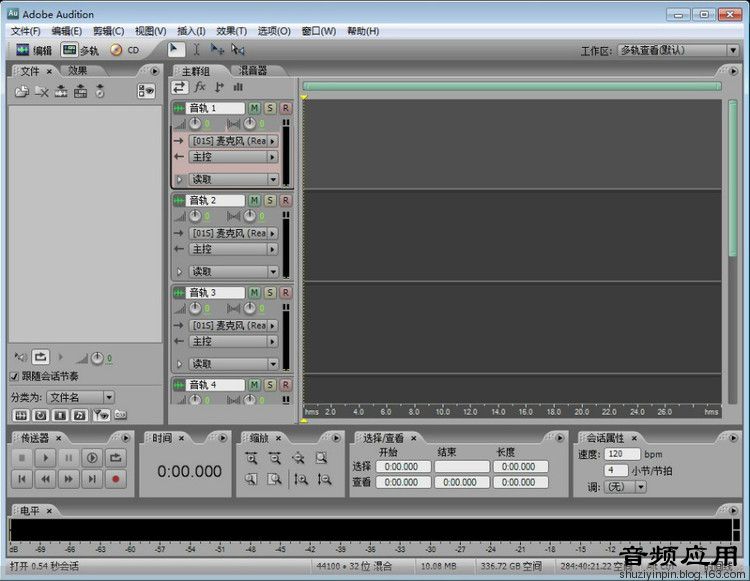Image resolution: width=750 pixels, height=581 pixels.
Task: Select the Move/Copy clip tool
Action: tap(217, 50)
